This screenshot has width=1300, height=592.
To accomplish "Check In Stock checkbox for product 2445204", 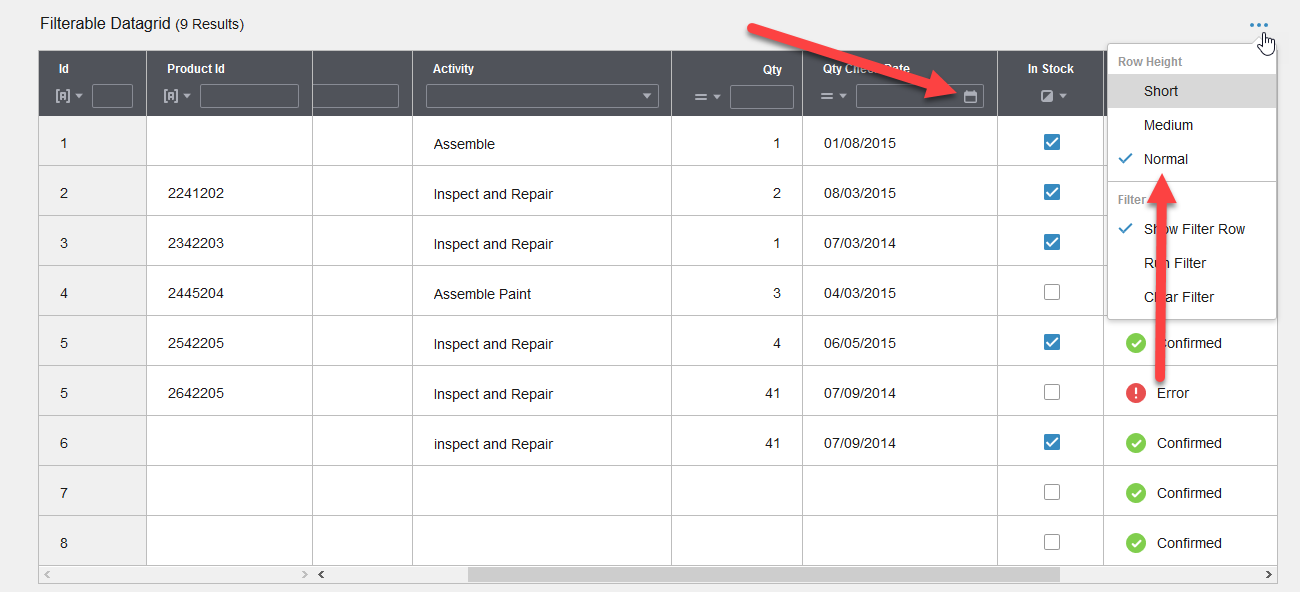I will point(1051,292).
